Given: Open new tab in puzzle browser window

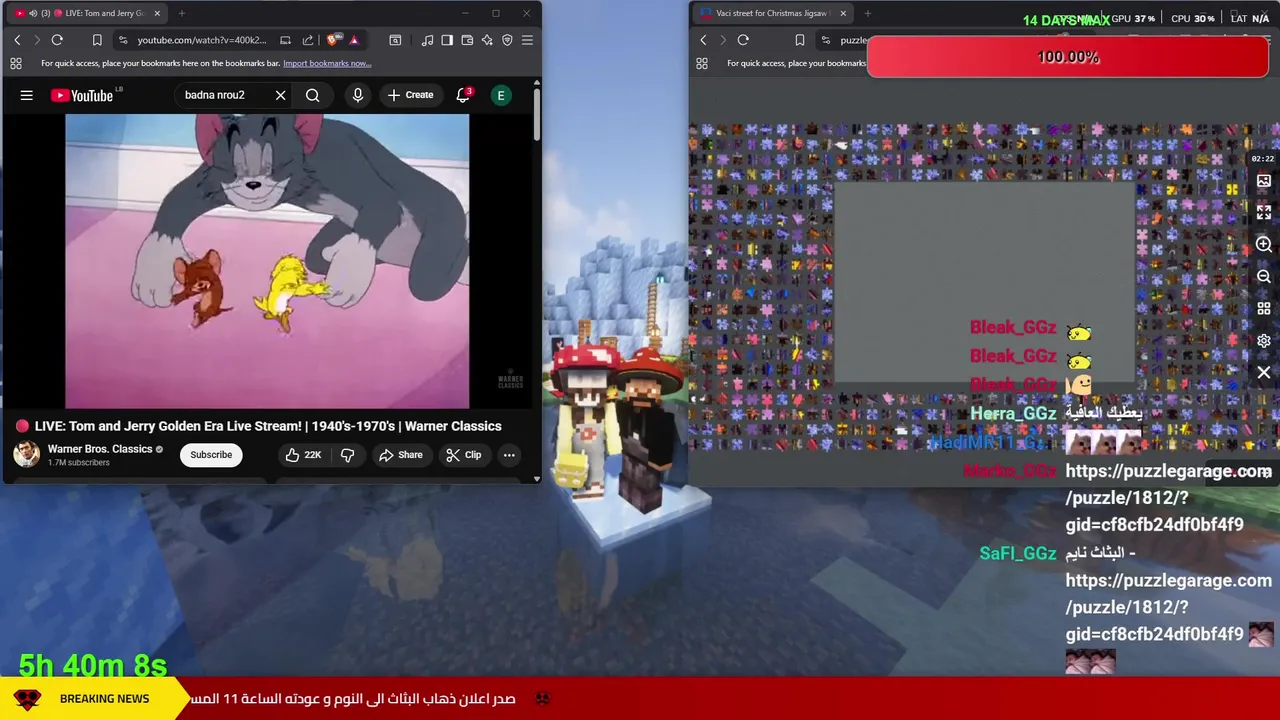Looking at the screenshot, I should (867, 13).
